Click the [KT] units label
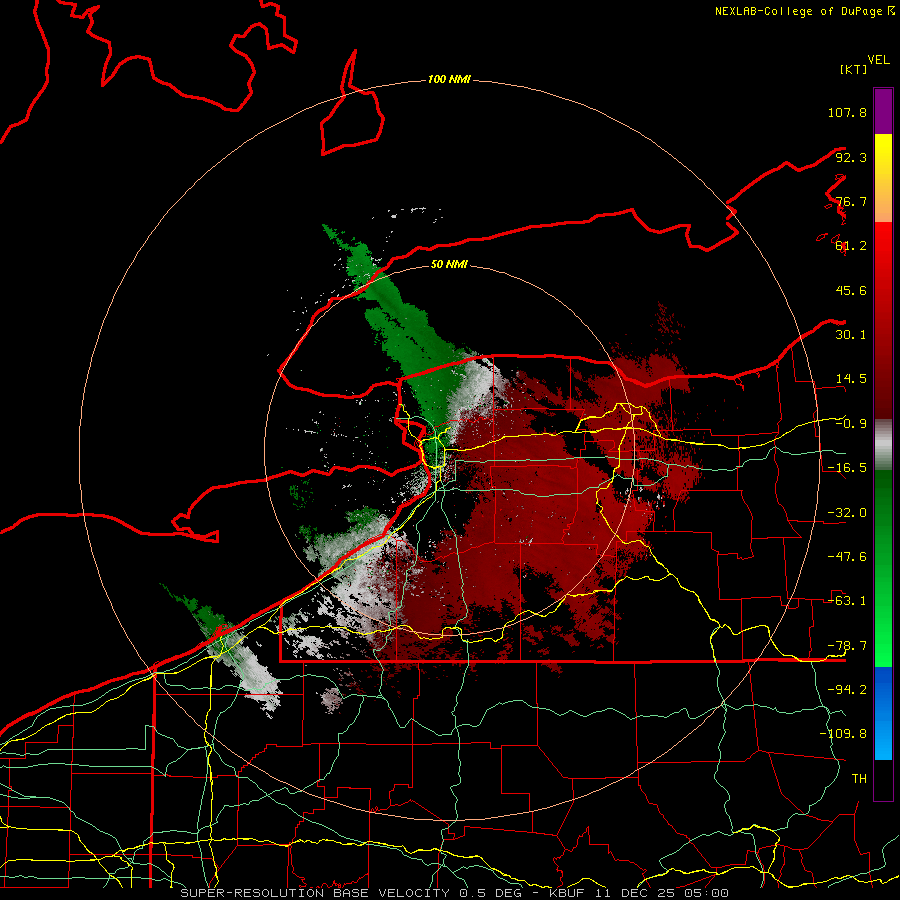 (x=853, y=69)
